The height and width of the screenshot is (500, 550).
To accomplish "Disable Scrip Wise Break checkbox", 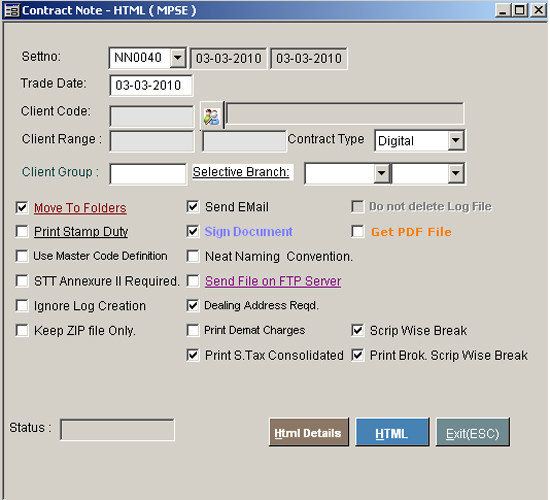I will tap(358, 330).
